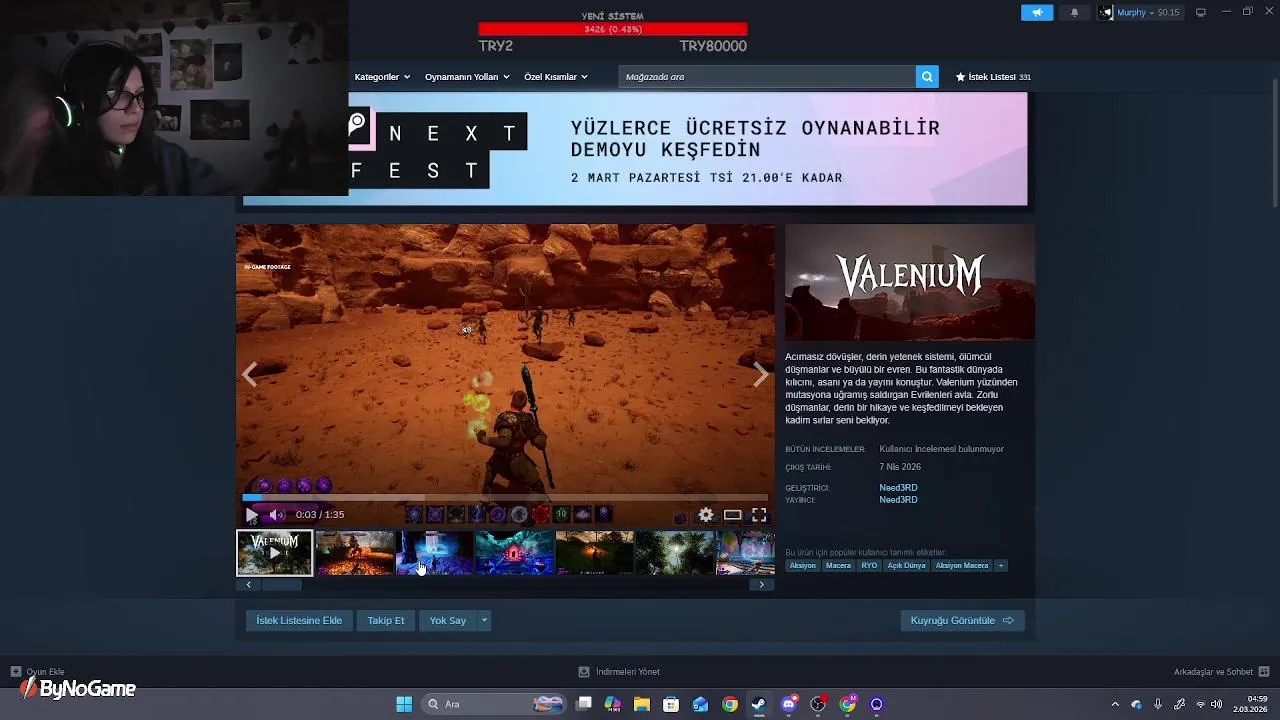This screenshot has width=1280, height=720.
Task: Open Outlook from the taskbar
Action: click(x=700, y=704)
